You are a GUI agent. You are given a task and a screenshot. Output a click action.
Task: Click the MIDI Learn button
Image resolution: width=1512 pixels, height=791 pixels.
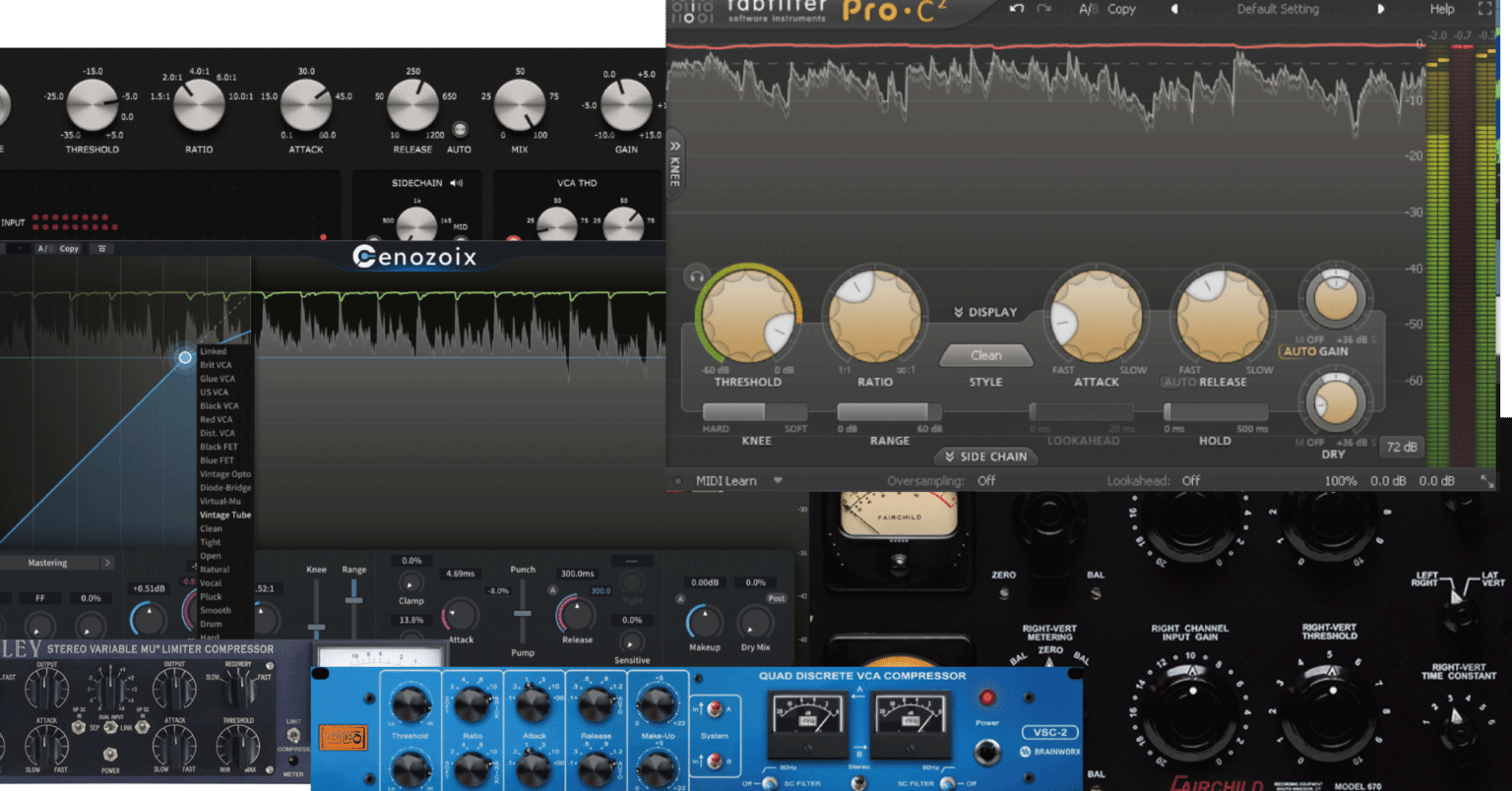point(726,481)
